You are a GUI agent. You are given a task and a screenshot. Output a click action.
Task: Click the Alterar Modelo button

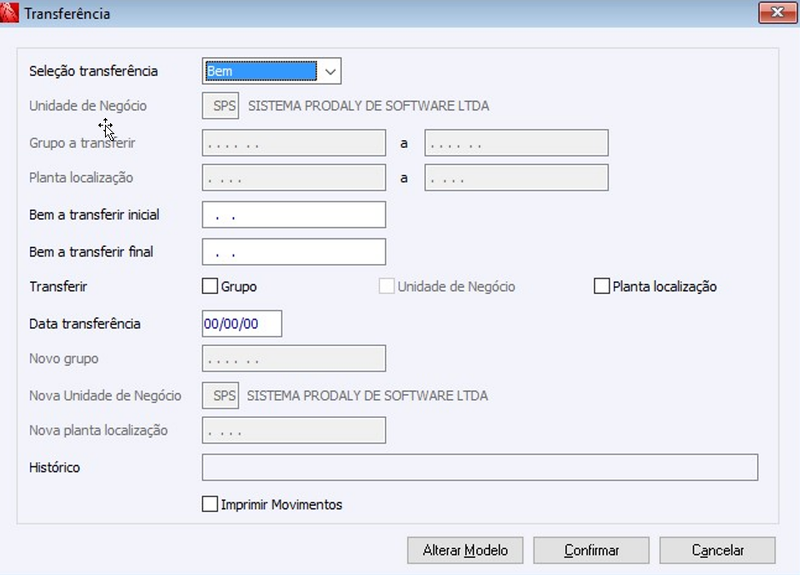point(465,550)
